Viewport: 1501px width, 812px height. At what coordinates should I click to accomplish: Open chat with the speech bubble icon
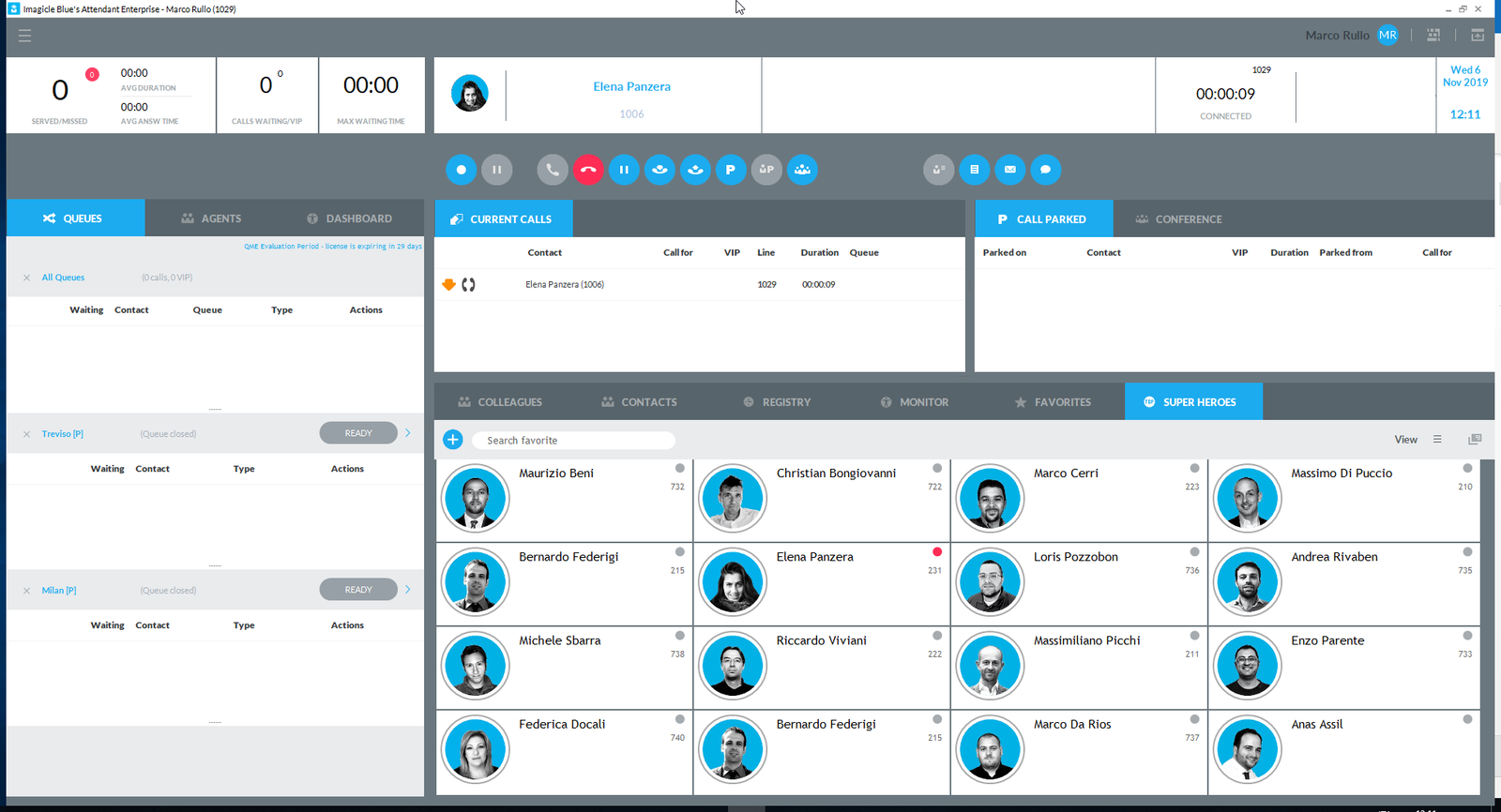coord(1045,170)
